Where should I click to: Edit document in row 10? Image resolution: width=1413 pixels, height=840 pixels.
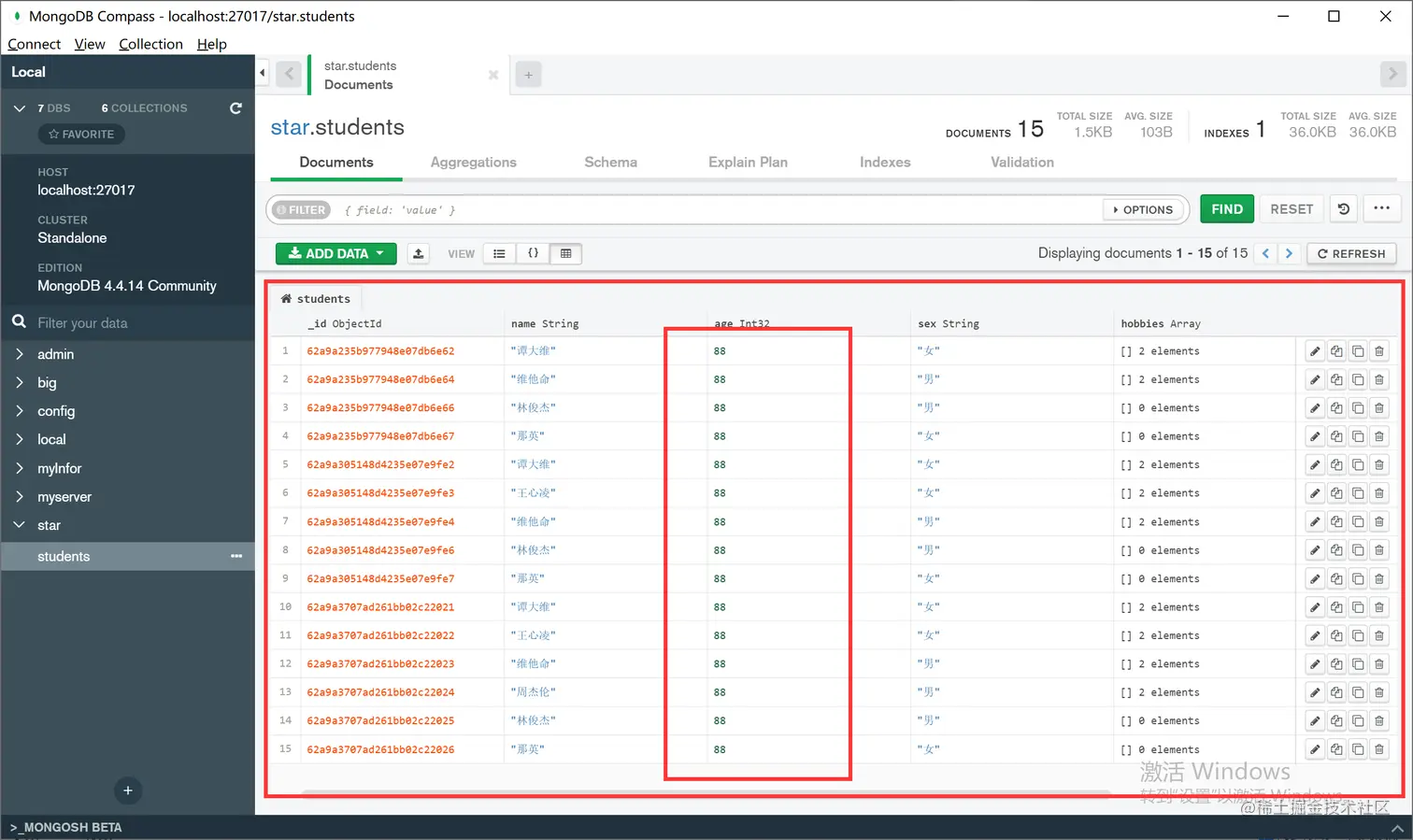pos(1315,607)
